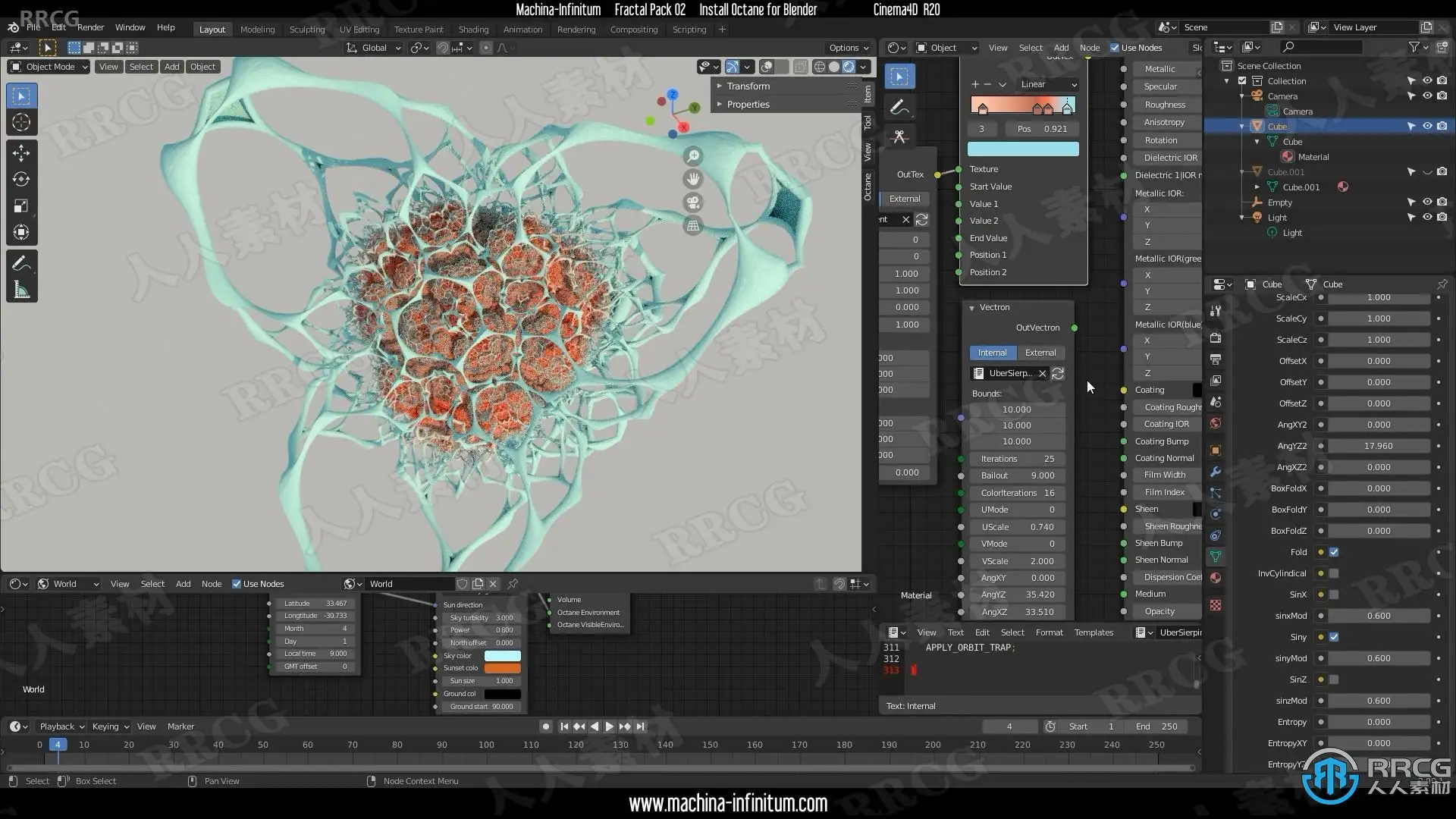Switch to the Shading workspace tab
The height and width of the screenshot is (819, 1456).
click(x=473, y=30)
